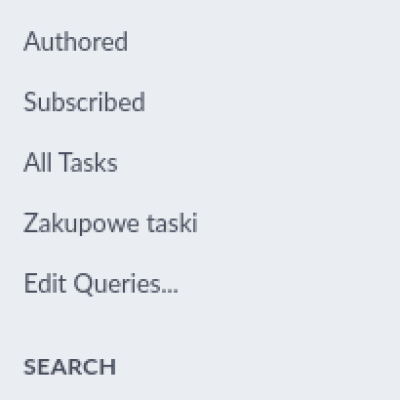View tasks you authored
The image size is (400, 400).
(x=76, y=42)
